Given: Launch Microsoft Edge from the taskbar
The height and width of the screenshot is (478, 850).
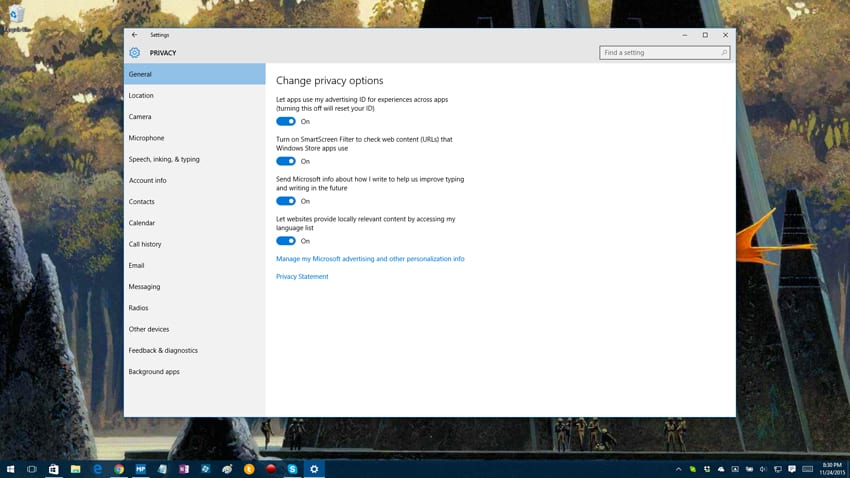Looking at the screenshot, I should (97, 469).
